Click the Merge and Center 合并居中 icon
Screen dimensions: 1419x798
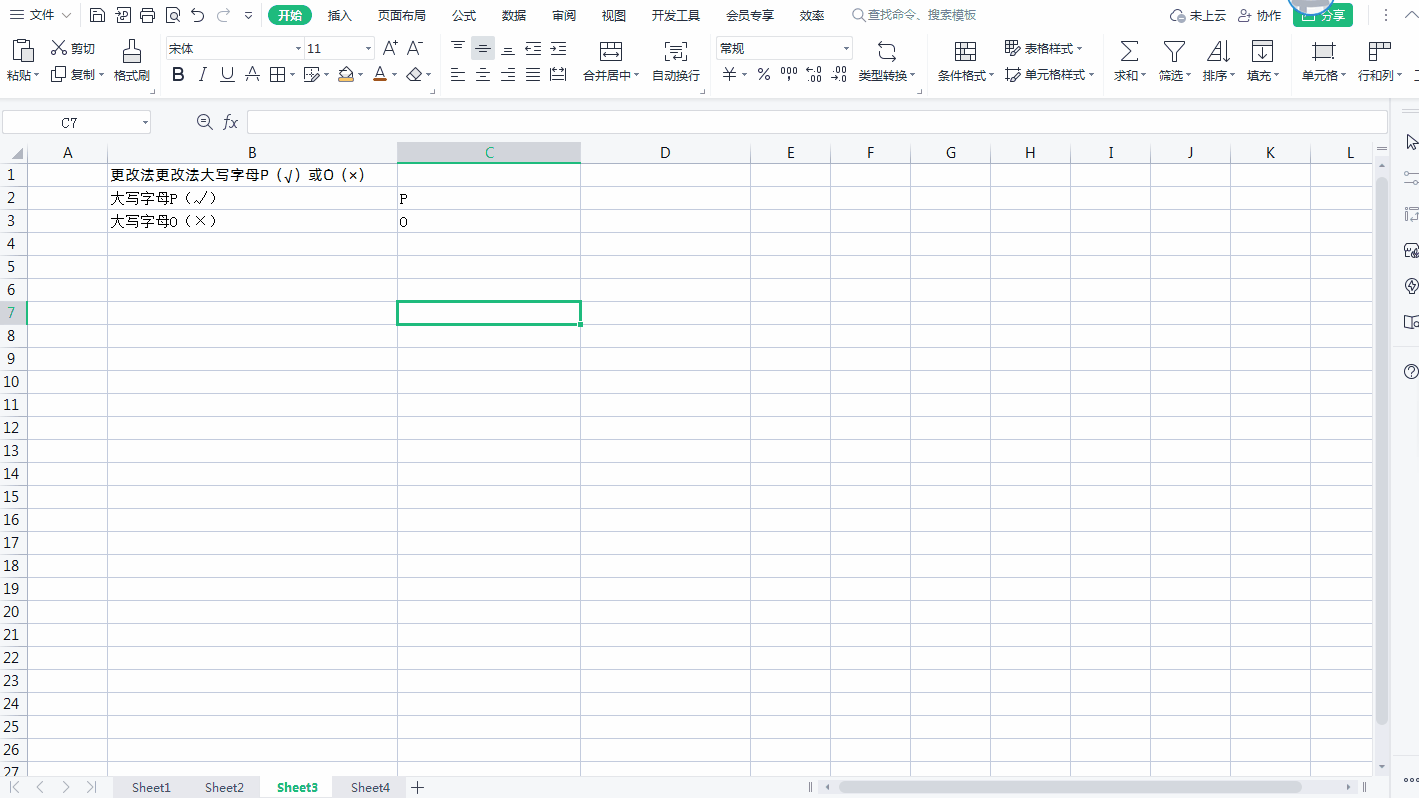pyautogui.click(x=610, y=52)
